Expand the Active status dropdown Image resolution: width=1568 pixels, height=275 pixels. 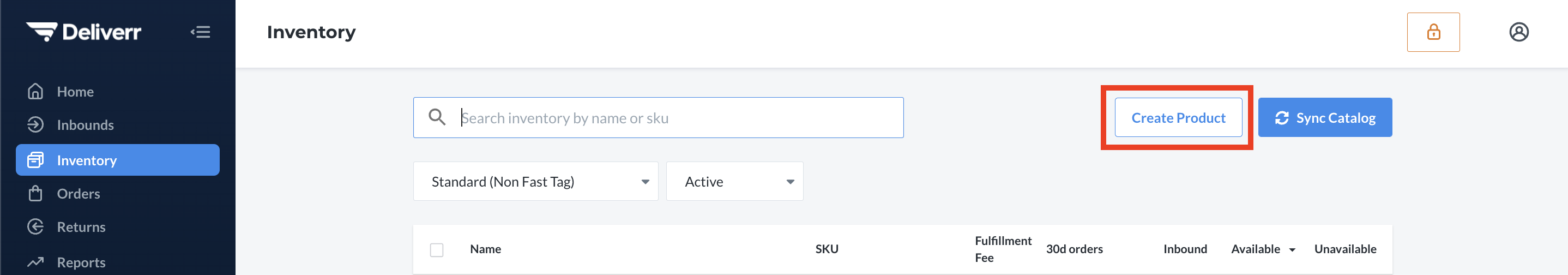pyautogui.click(x=735, y=181)
